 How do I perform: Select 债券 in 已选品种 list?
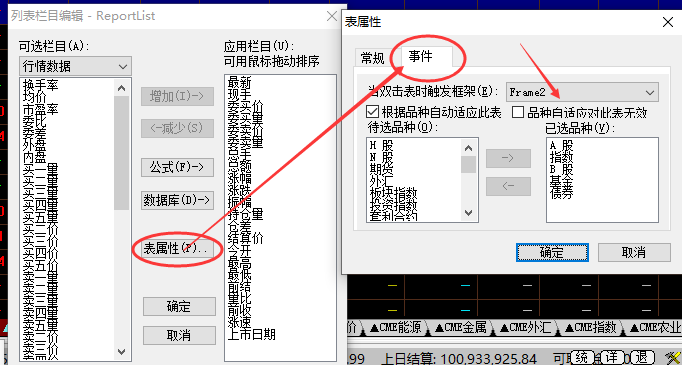(562, 193)
